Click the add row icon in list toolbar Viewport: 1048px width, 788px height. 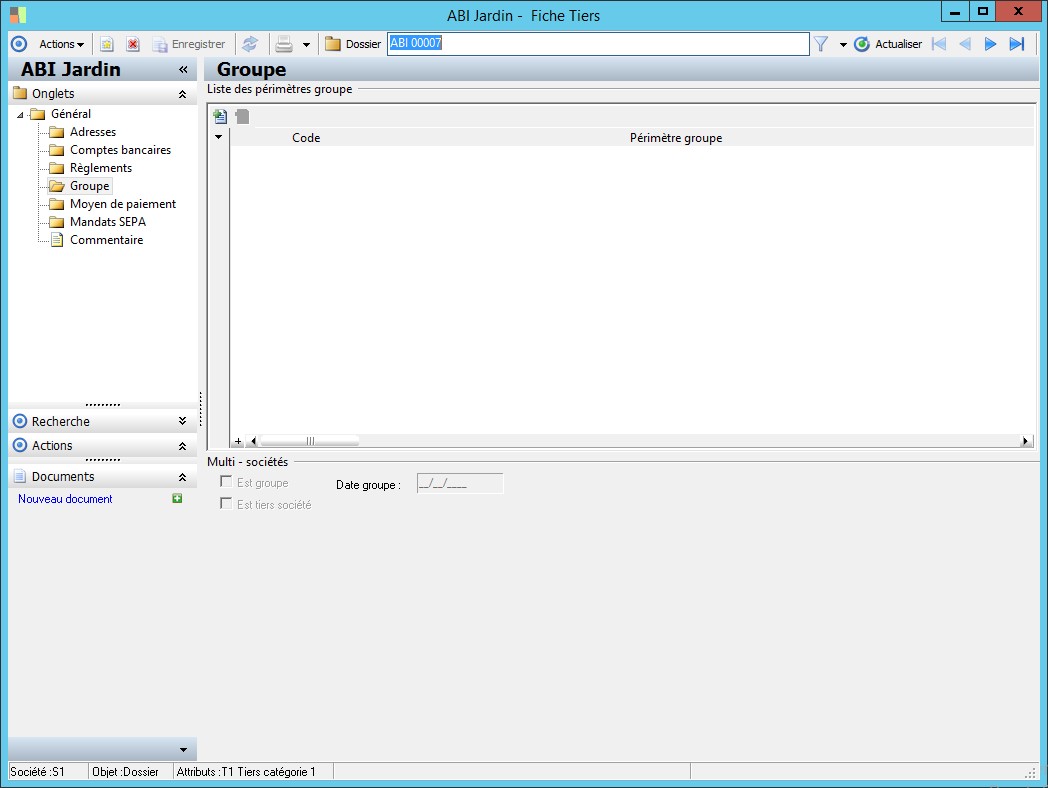point(220,116)
